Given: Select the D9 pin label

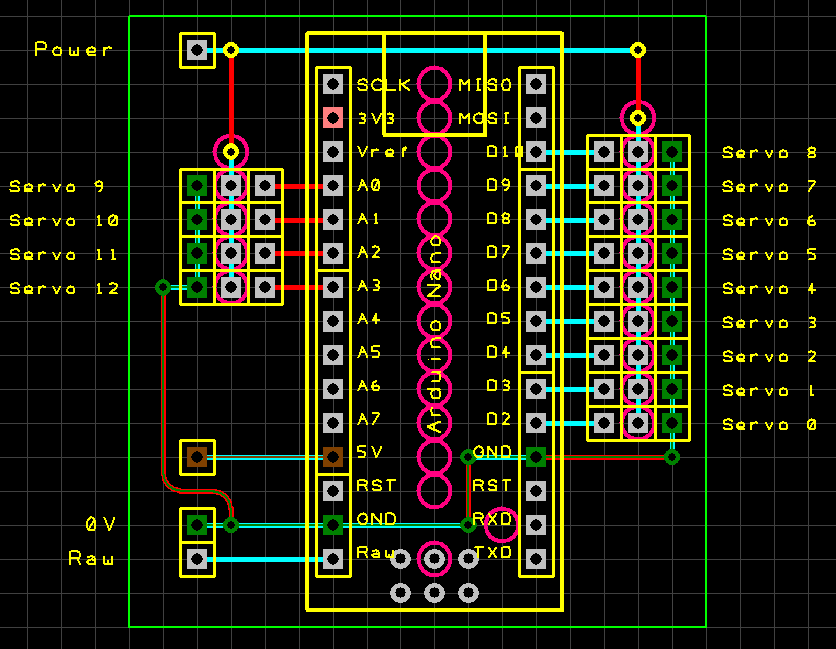Looking at the screenshot, I should 499,186.
